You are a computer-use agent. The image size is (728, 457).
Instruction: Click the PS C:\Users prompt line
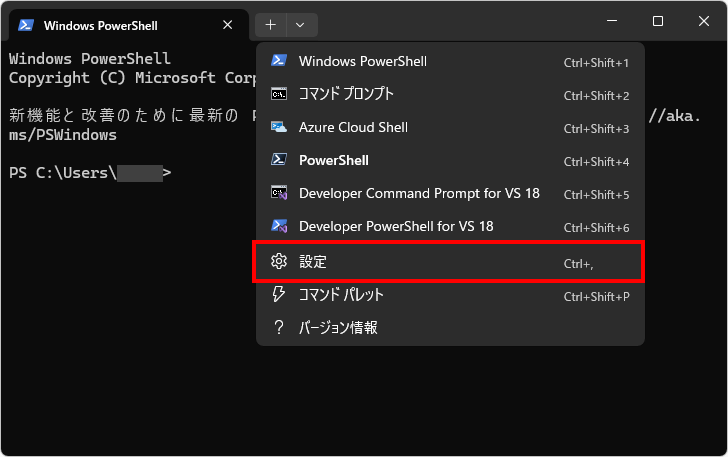[90, 173]
